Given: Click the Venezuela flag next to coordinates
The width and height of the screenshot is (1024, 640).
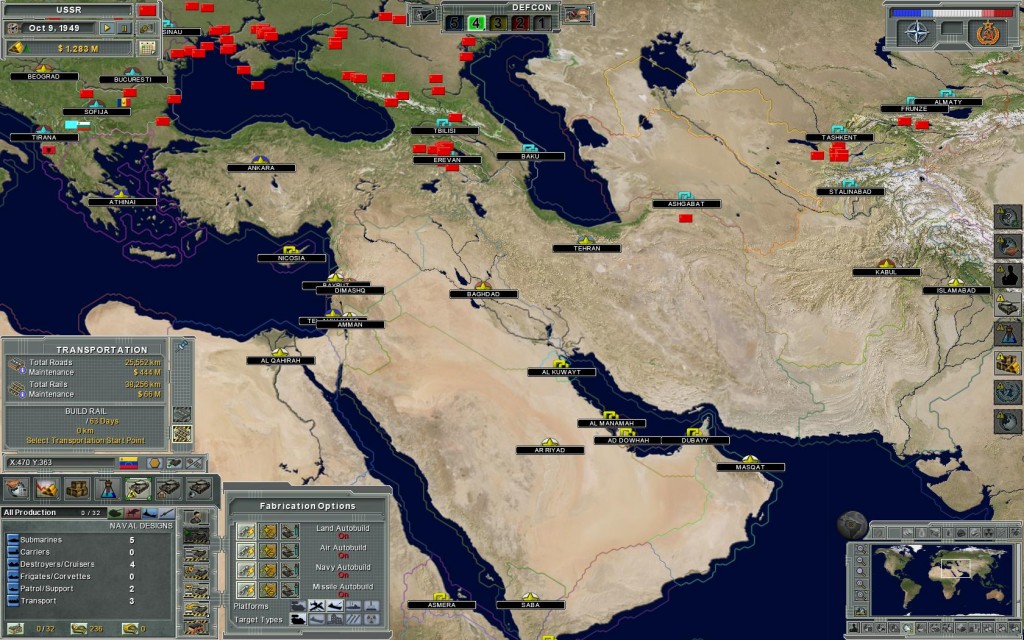Looking at the screenshot, I should (x=129, y=463).
